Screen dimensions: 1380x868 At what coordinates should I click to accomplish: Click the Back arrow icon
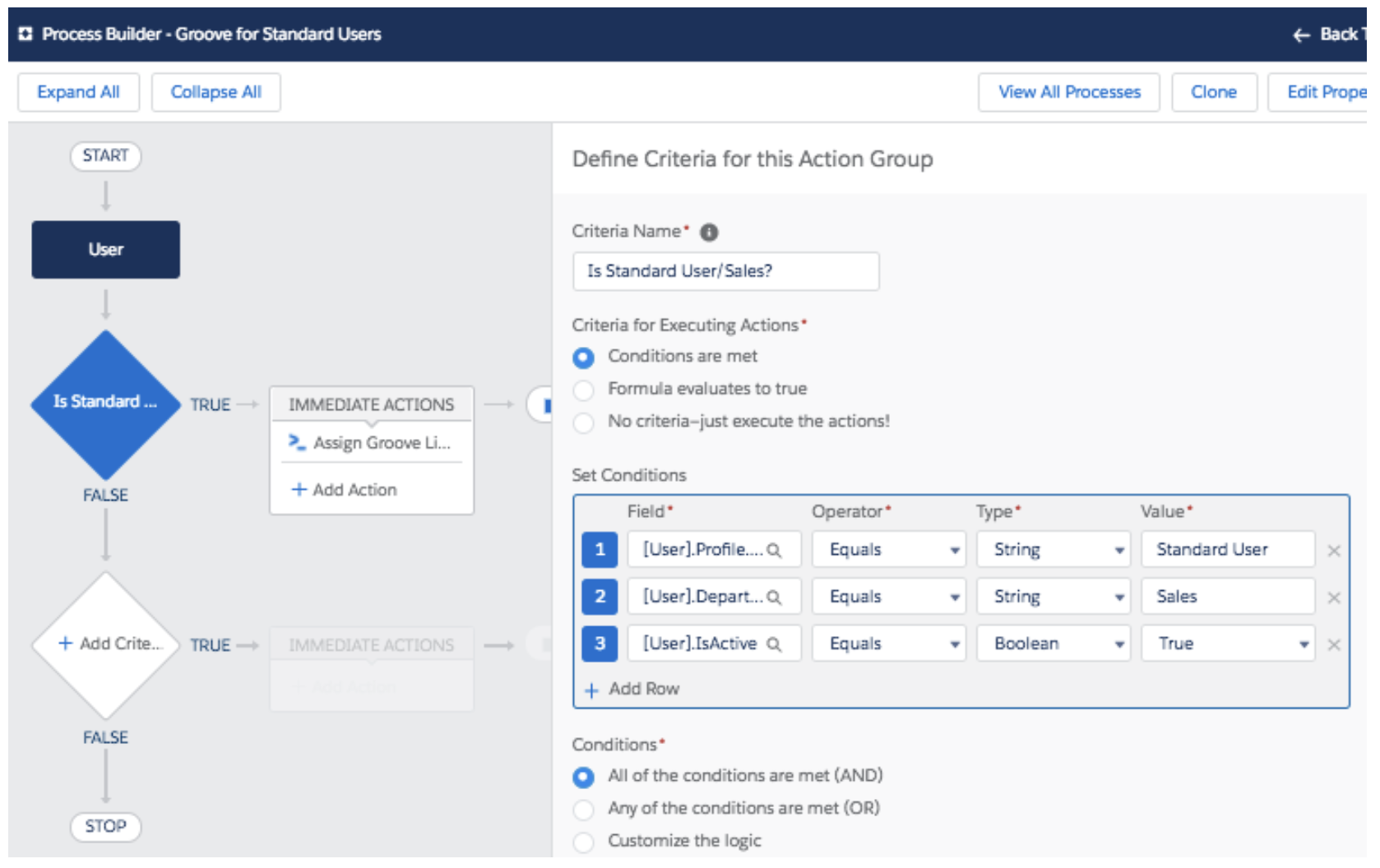[1301, 35]
